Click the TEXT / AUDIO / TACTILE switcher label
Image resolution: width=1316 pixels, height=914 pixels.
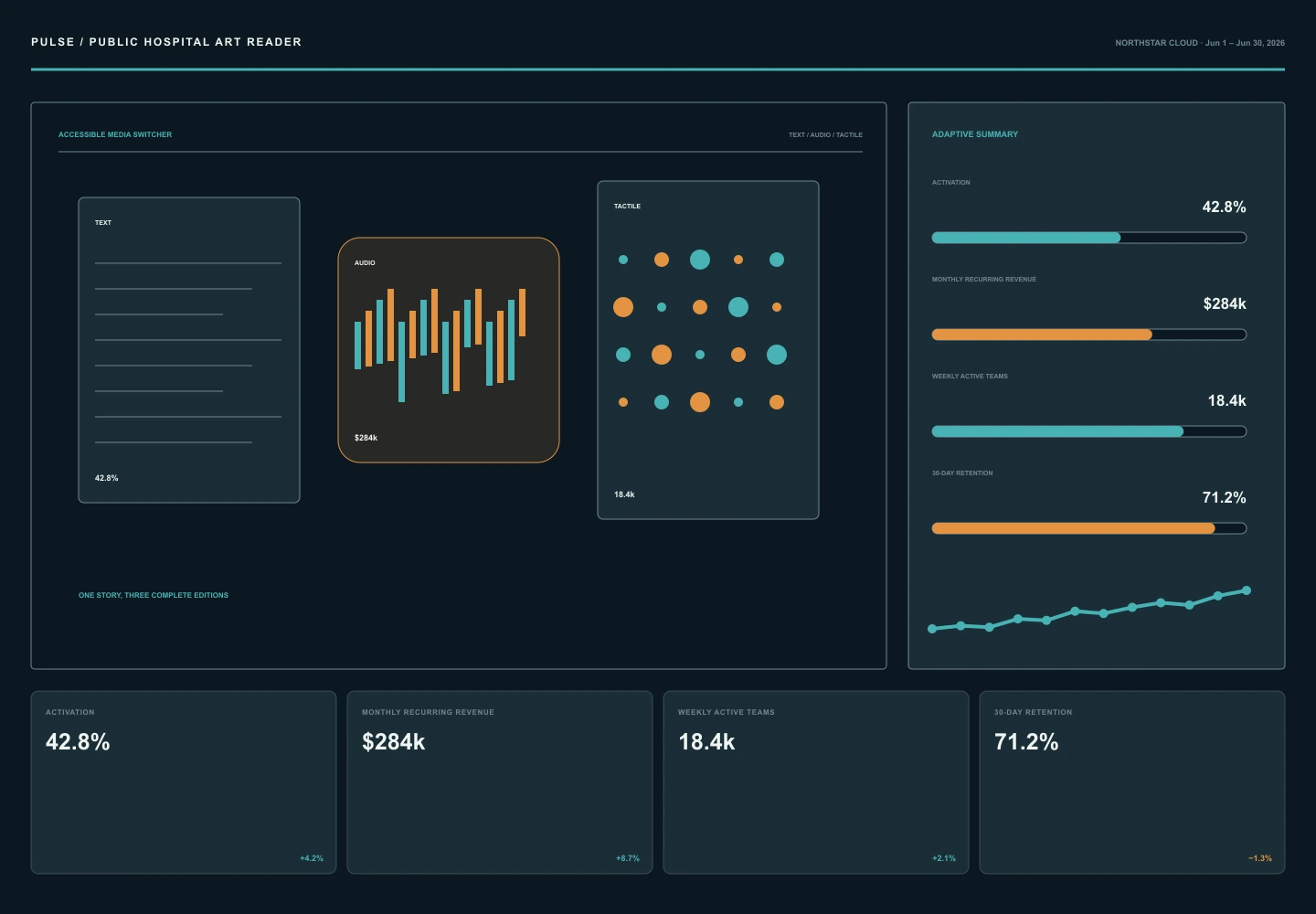coord(825,134)
